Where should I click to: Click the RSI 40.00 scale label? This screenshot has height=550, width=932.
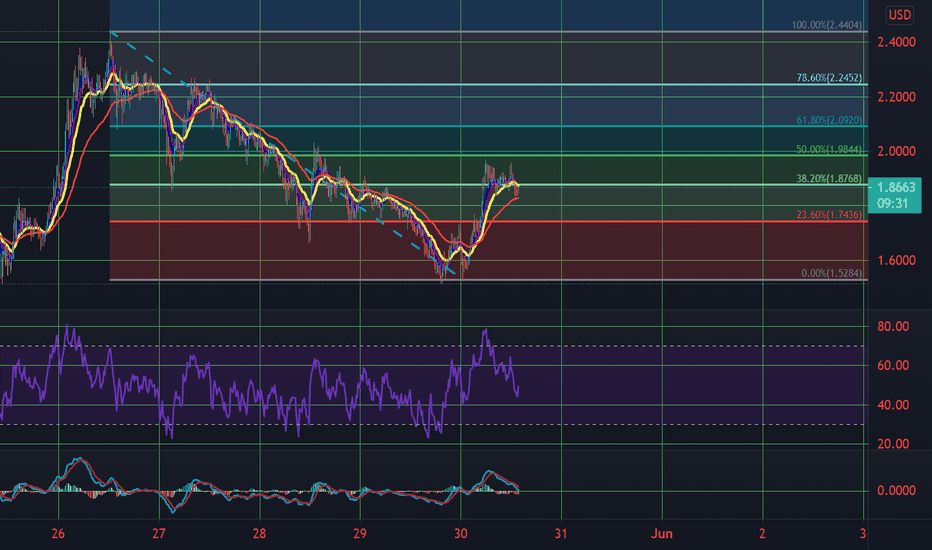(893, 405)
